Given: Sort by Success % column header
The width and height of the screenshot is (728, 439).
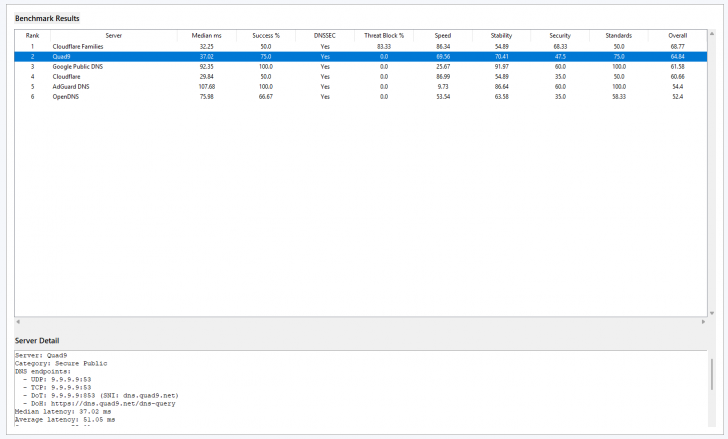Looking at the screenshot, I should pyautogui.click(x=266, y=36).
